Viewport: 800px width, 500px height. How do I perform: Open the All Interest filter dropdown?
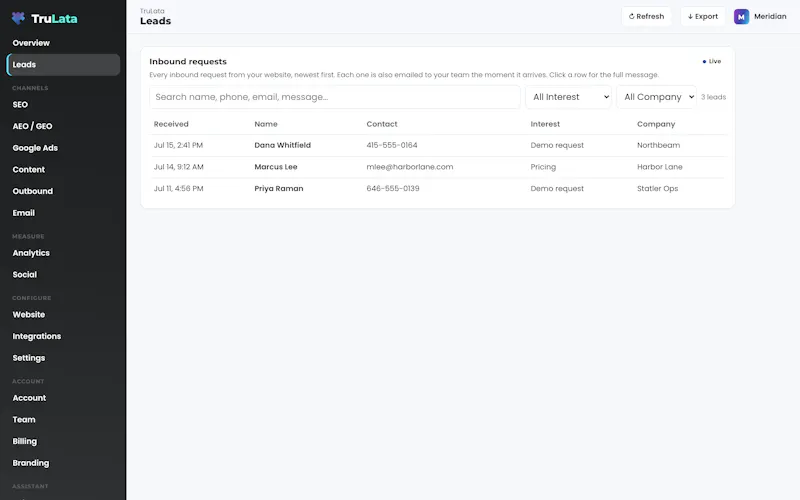point(568,97)
